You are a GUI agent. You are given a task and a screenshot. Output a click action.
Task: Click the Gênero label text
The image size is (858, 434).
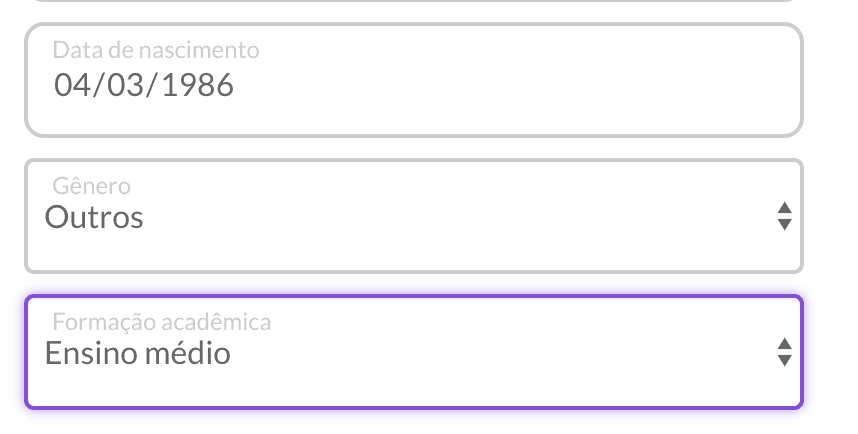pos(90,186)
